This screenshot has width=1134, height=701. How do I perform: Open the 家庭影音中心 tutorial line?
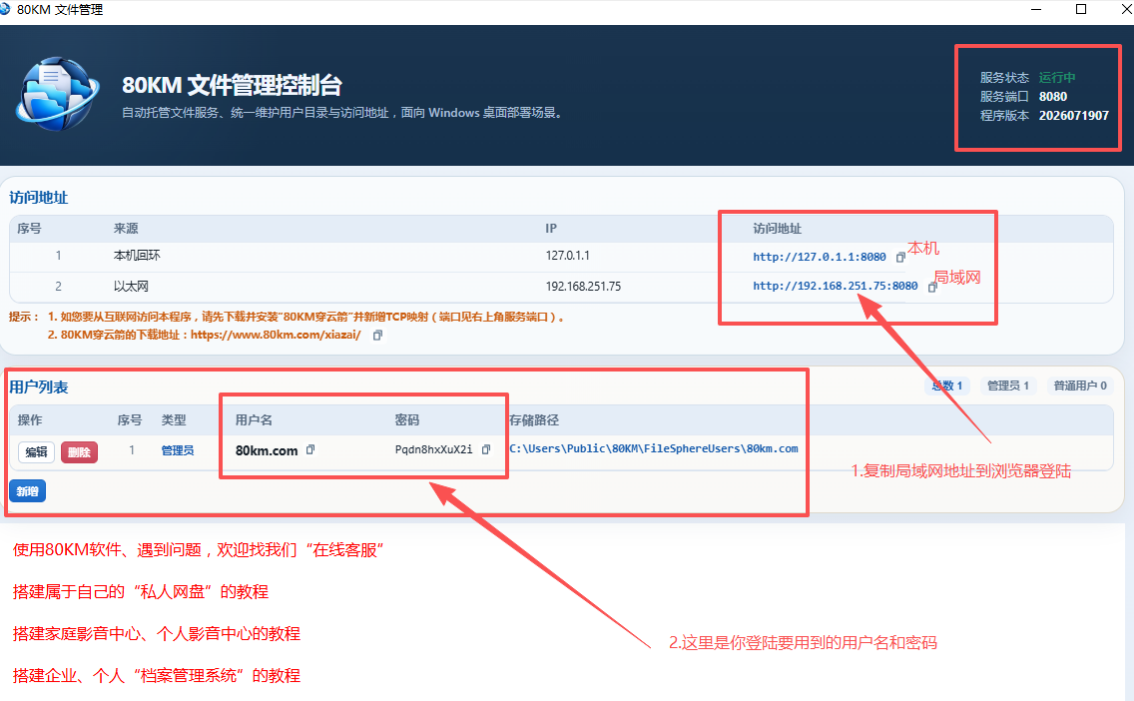[156, 634]
